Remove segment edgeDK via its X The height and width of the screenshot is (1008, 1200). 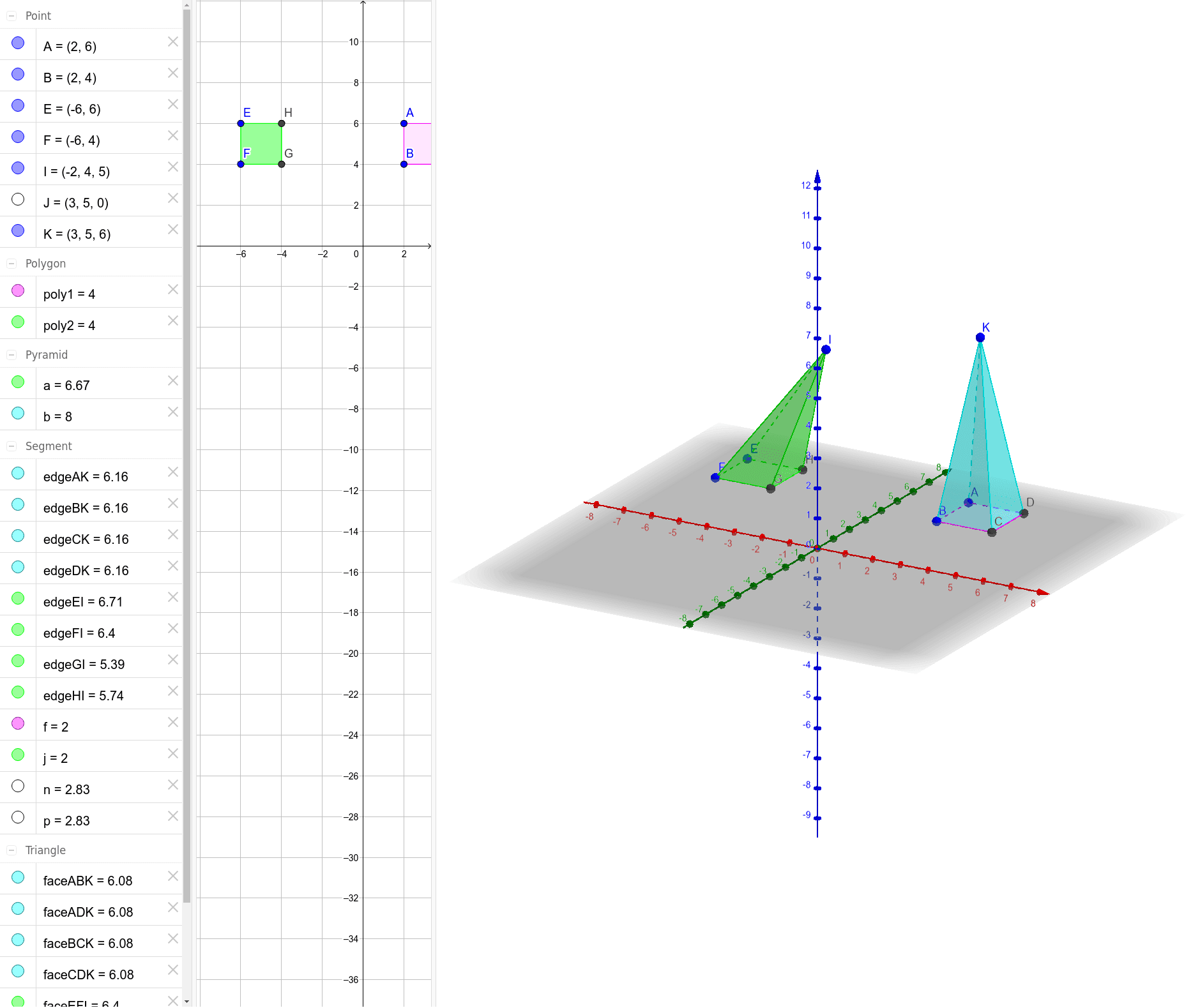173,566
